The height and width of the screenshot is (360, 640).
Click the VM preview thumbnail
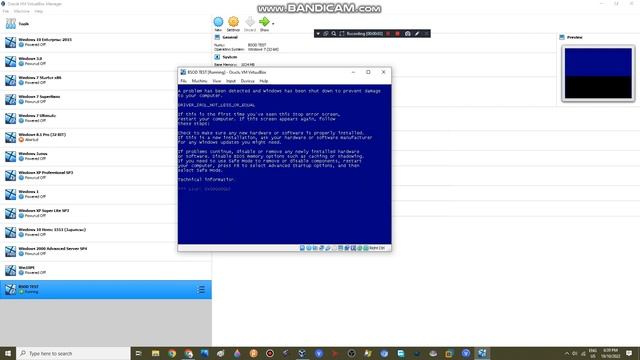[x=598, y=73]
